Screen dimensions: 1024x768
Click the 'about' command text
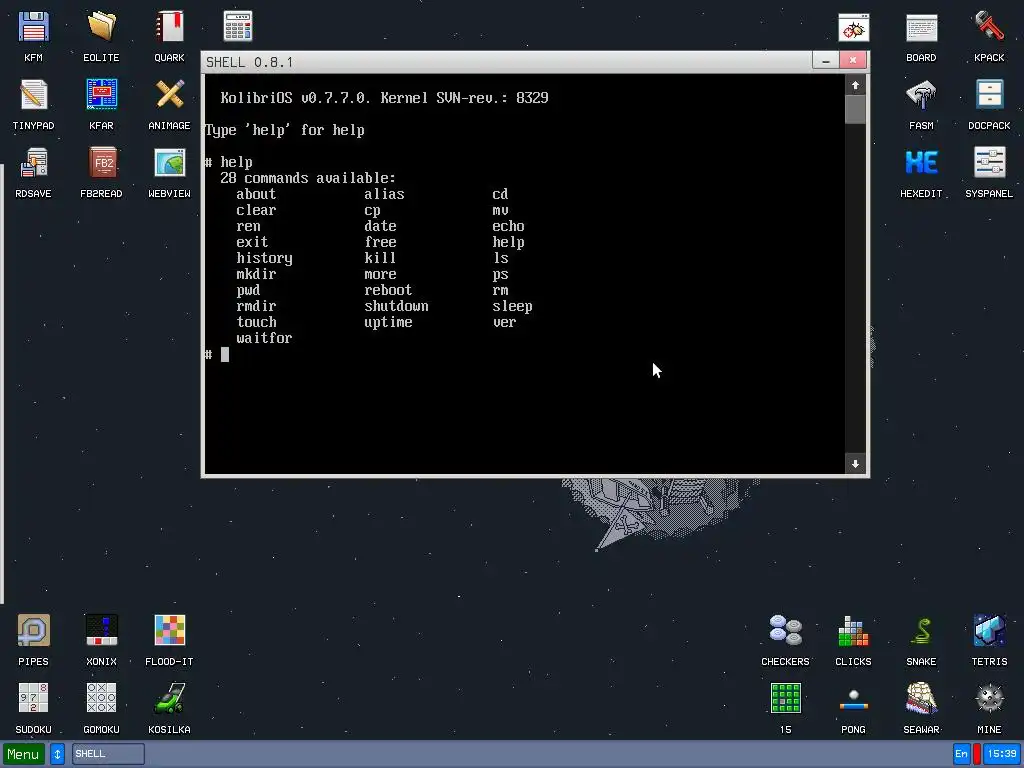click(256, 194)
